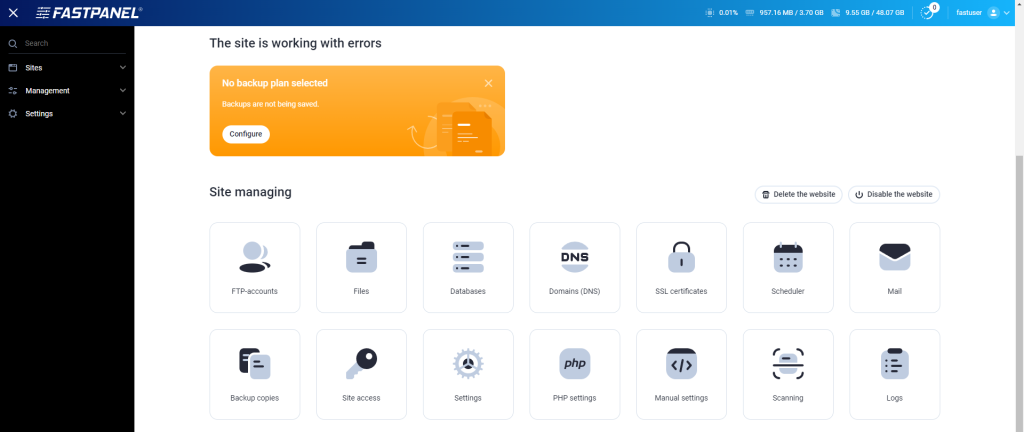Open SSL certificates tile

click(x=681, y=266)
